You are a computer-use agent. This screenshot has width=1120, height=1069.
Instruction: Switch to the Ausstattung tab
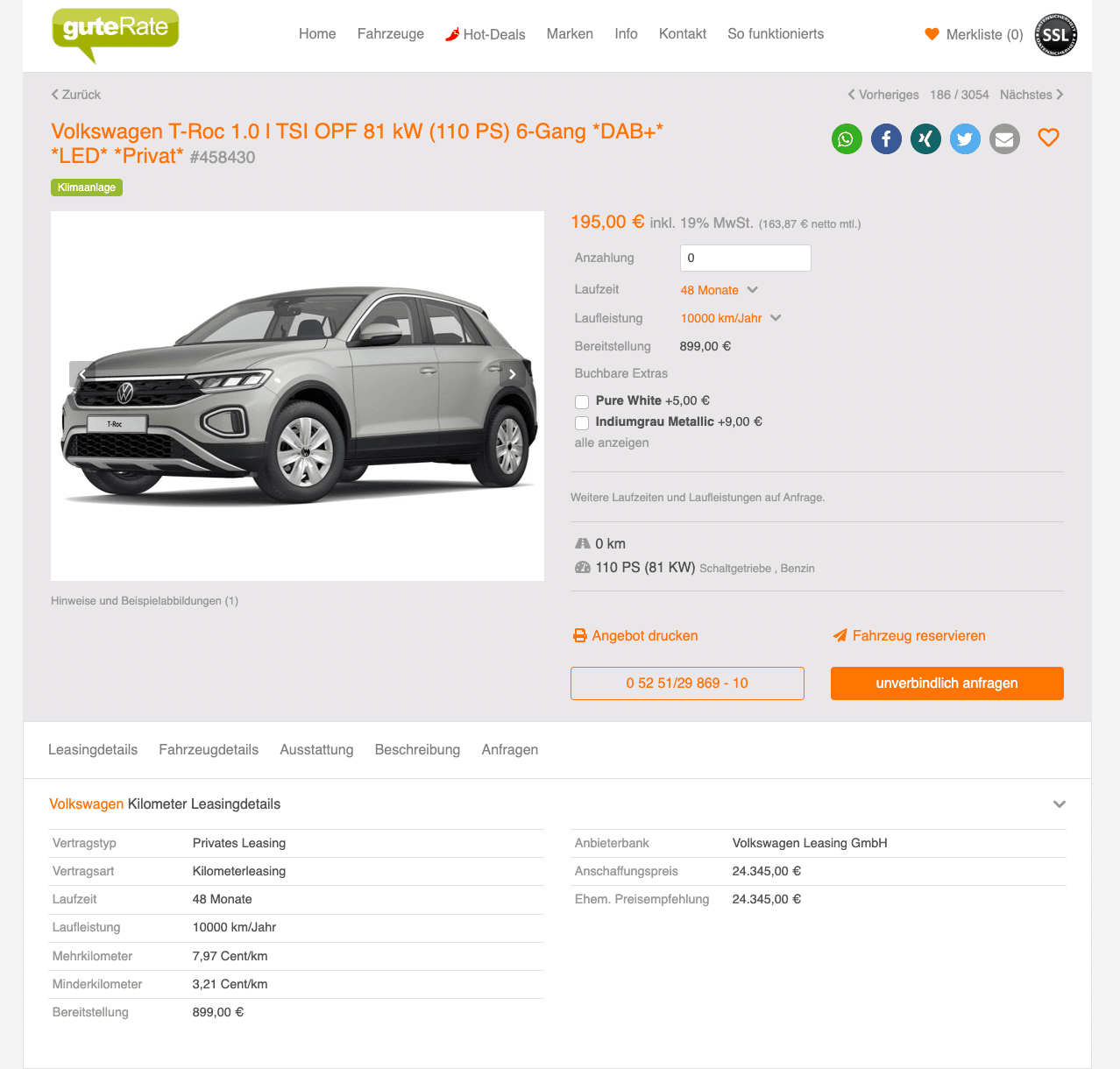click(x=316, y=750)
